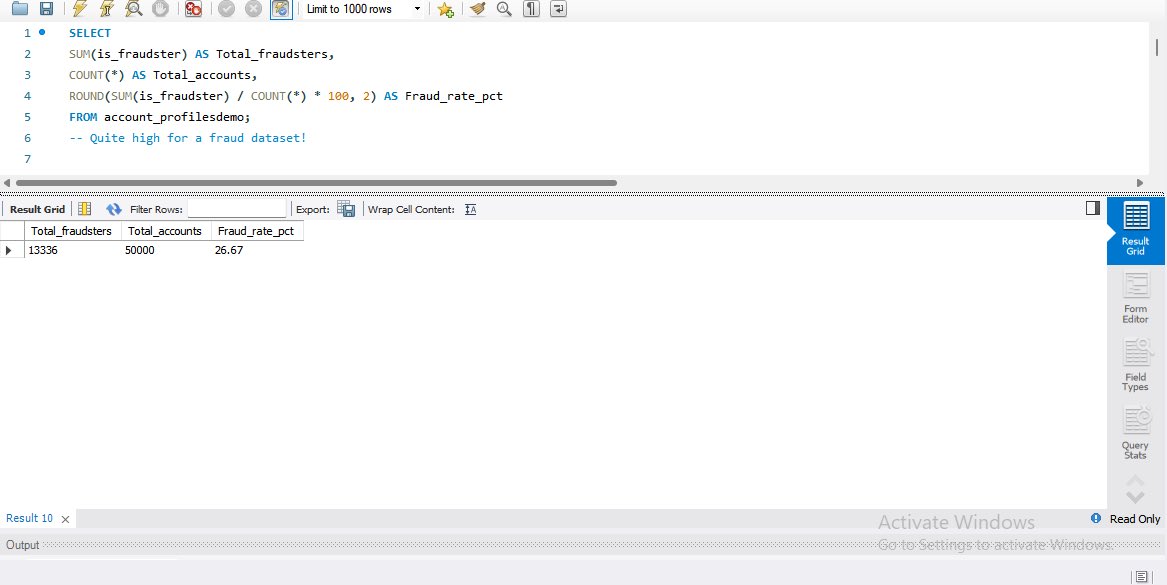The width and height of the screenshot is (1167, 585).
Task: Select the Result 10 tab
Action: tap(30, 518)
